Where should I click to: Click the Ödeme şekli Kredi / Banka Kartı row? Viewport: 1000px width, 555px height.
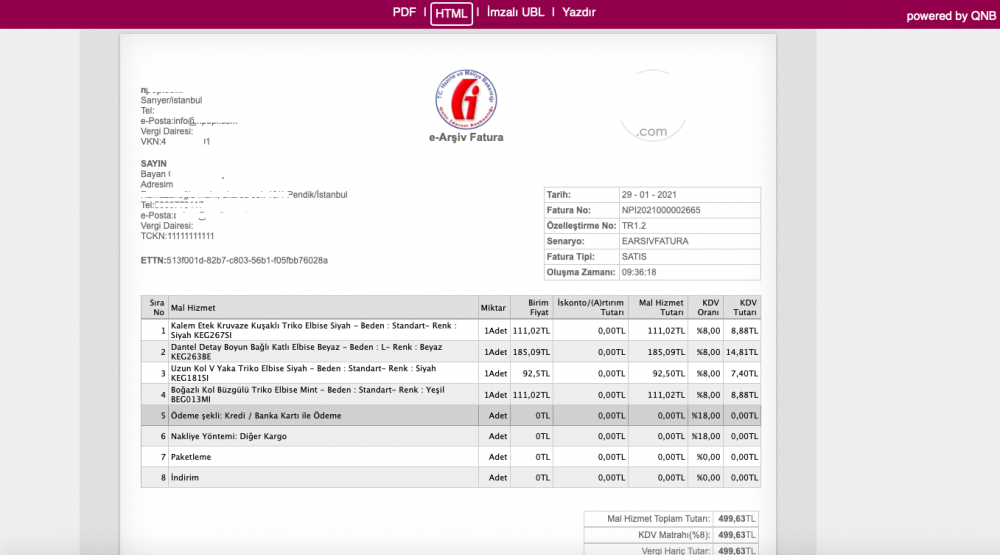(x=450, y=415)
